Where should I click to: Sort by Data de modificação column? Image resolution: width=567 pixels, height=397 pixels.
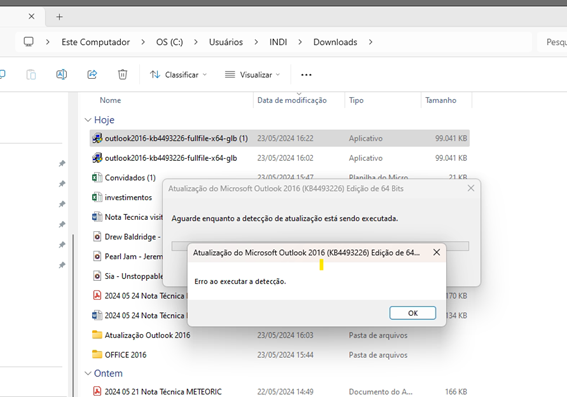[x=292, y=100]
